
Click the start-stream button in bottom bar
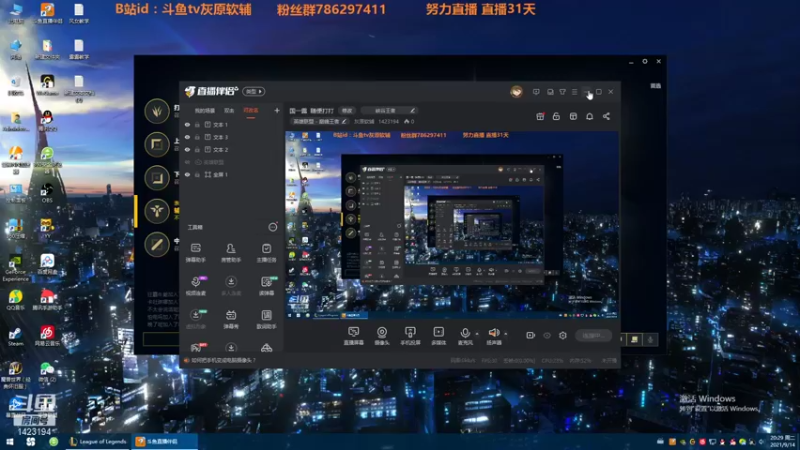pyautogui.click(x=593, y=335)
